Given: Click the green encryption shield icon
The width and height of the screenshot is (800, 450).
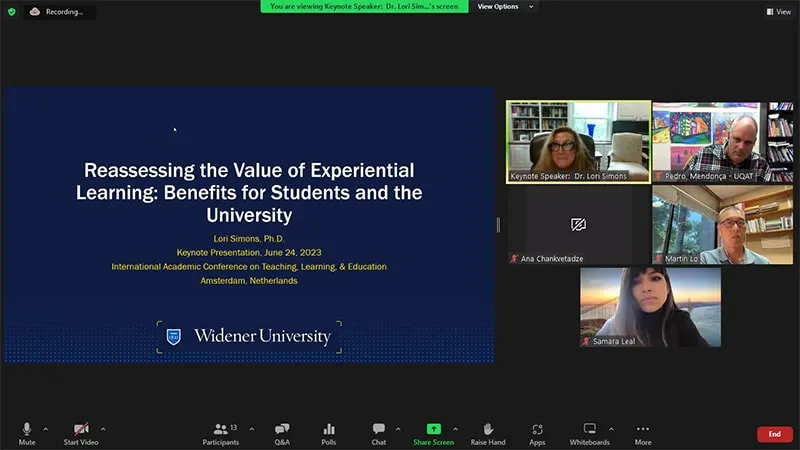Looking at the screenshot, I should pos(11,12).
